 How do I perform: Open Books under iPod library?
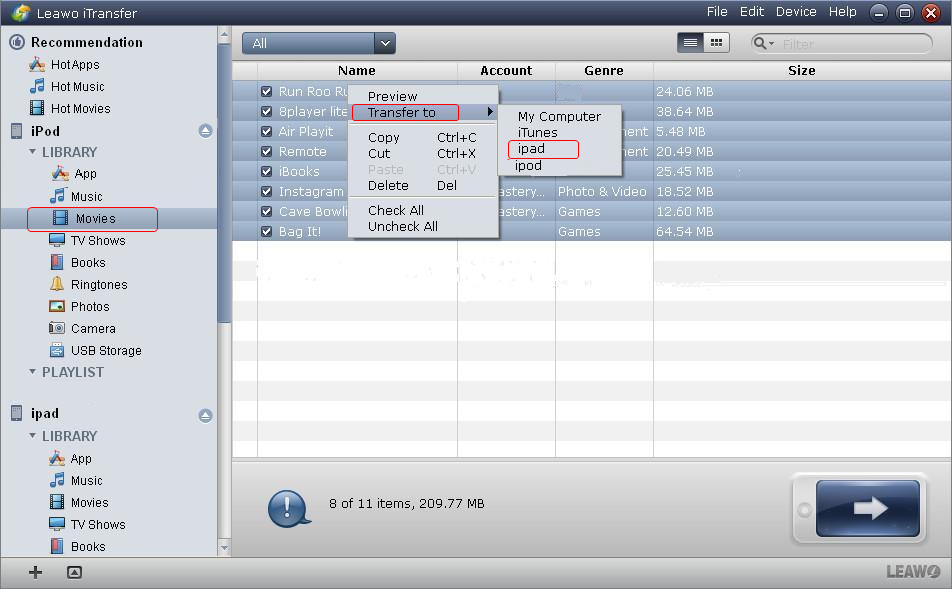tap(78, 262)
